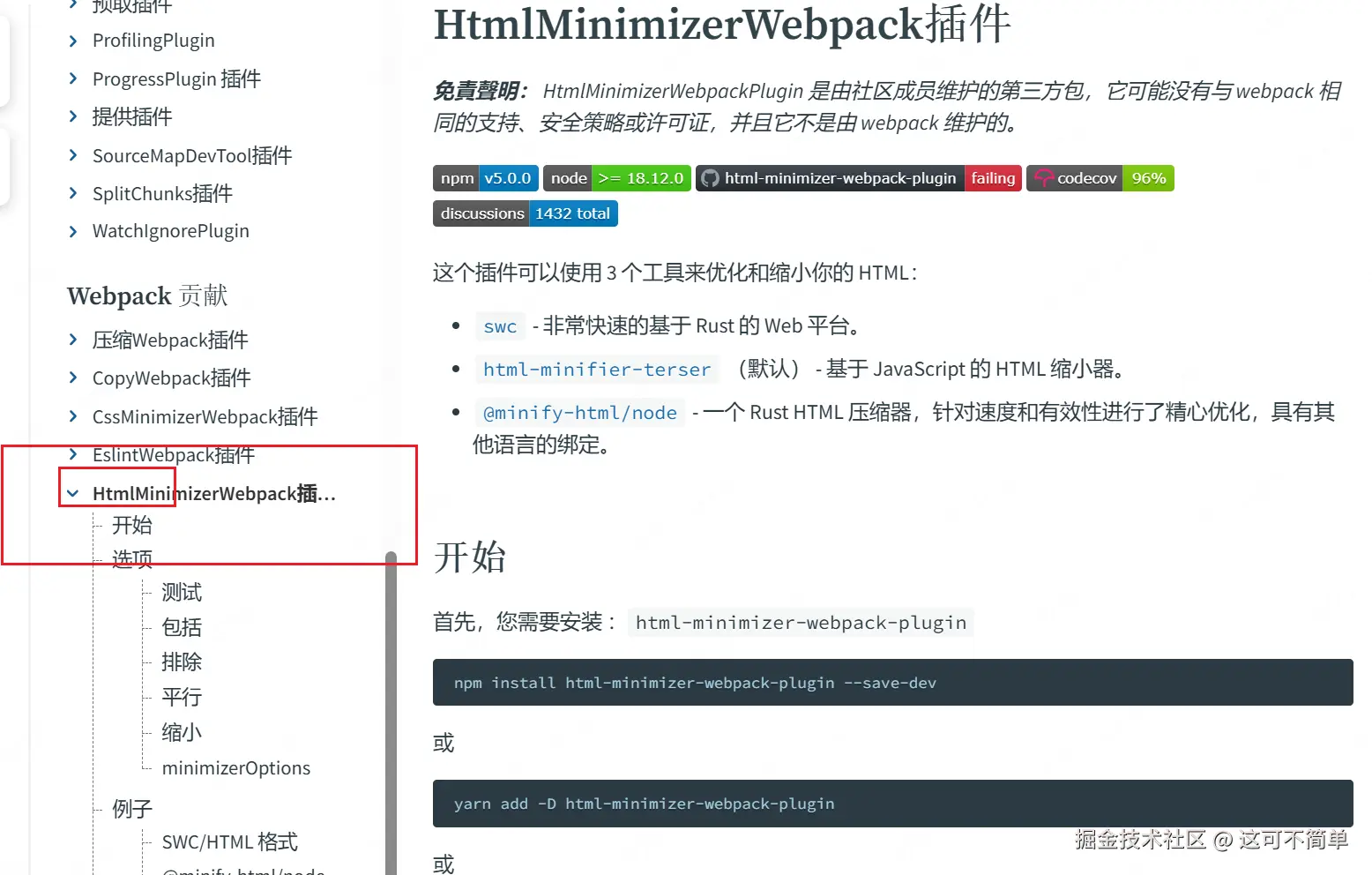Expand the SourceMapDevTool插件 chevron
The height and width of the screenshot is (875, 1372).
pos(73,155)
